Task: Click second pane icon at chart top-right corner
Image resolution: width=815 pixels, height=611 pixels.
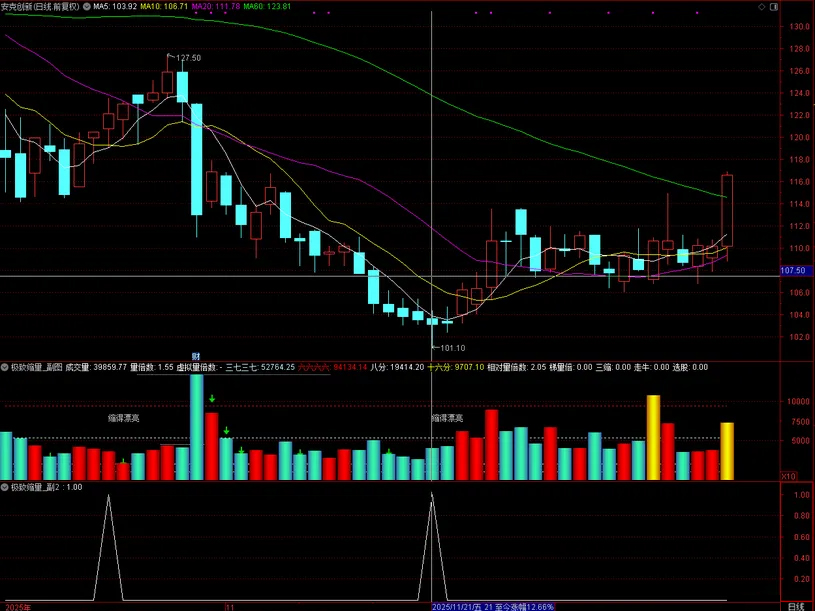Action: [773, 7]
